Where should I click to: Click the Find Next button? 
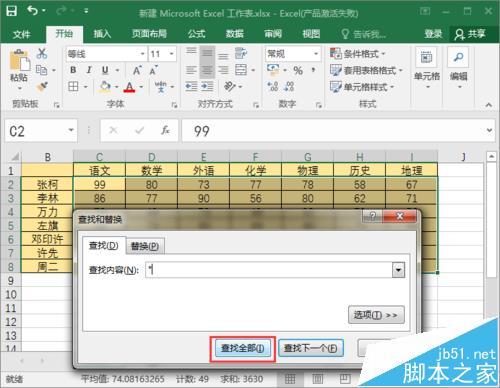click(311, 349)
